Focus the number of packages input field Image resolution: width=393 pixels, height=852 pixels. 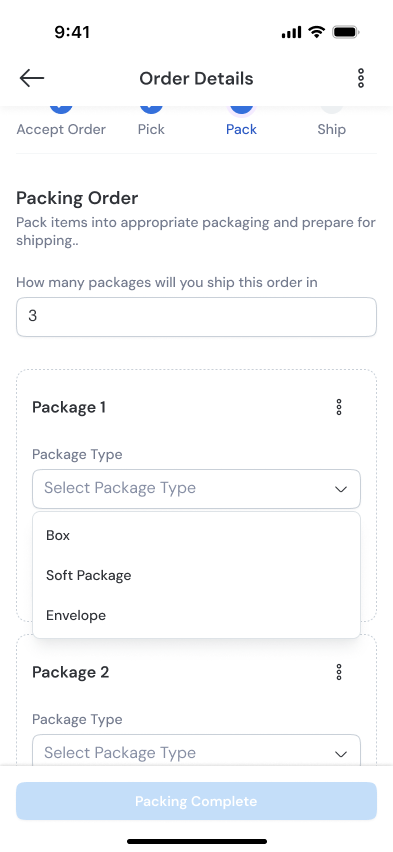coord(196,317)
